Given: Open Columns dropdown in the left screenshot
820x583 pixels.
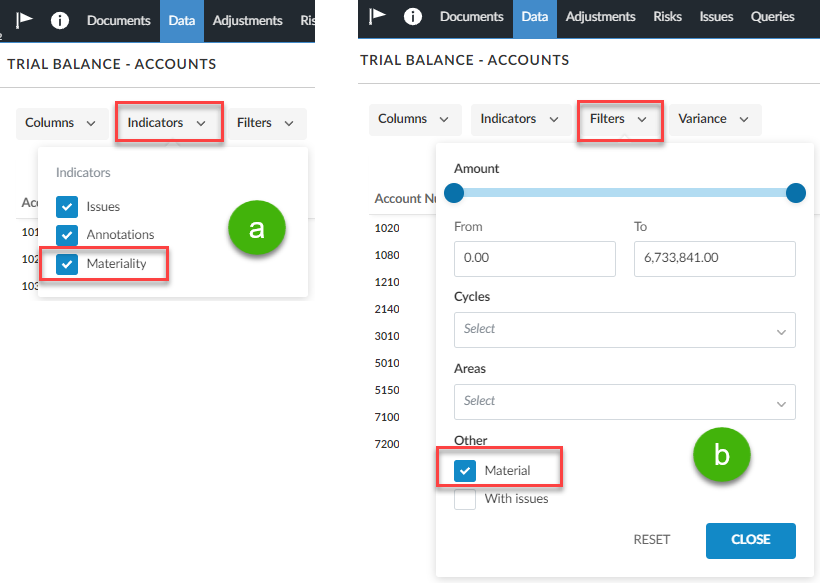Looking at the screenshot, I should tap(62, 123).
